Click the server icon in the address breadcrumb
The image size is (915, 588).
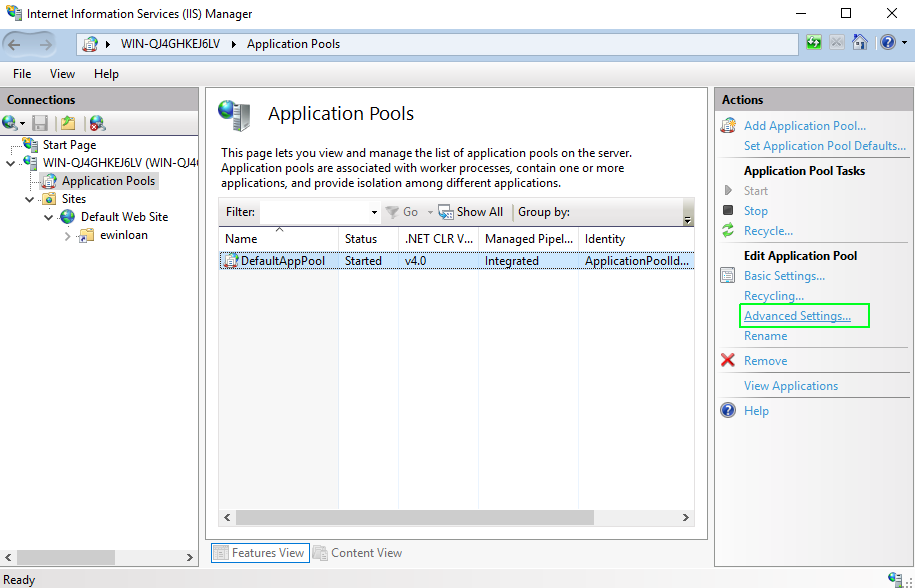(90, 44)
